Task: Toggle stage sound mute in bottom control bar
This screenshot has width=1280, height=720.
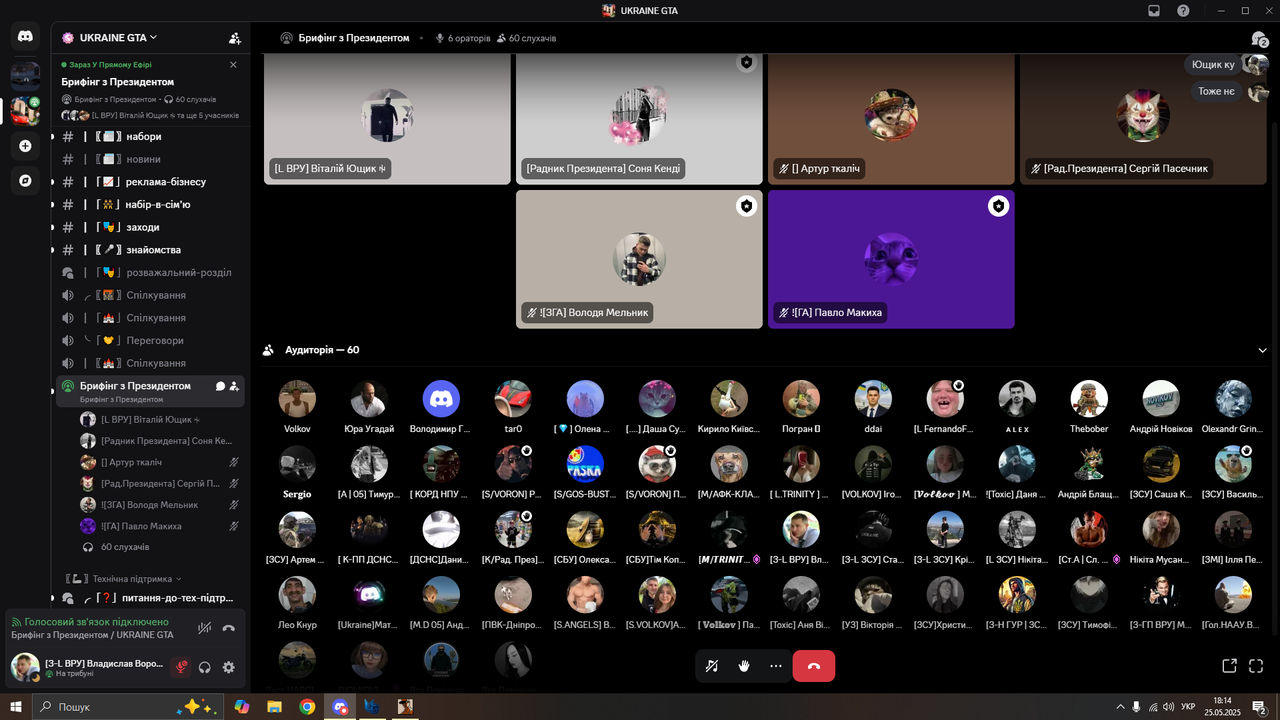Action: [712, 666]
